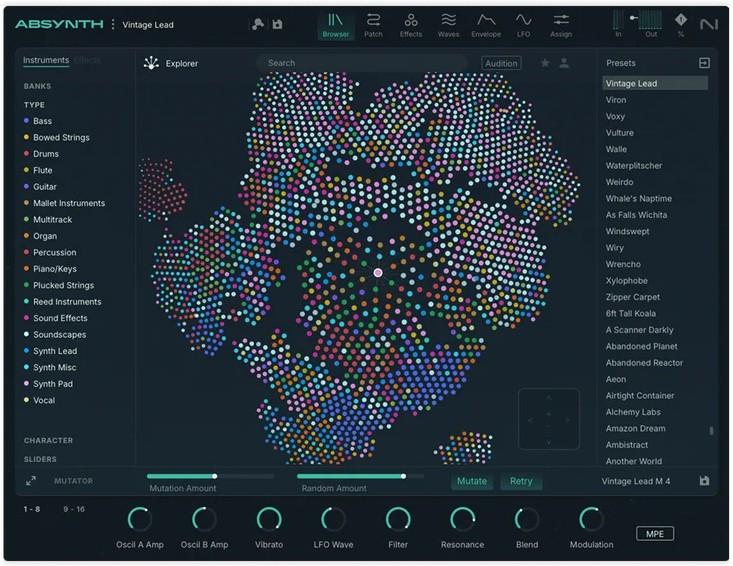Click the Vibrato knob
Viewport: 733px width, 566px height.
click(x=269, y=519)
